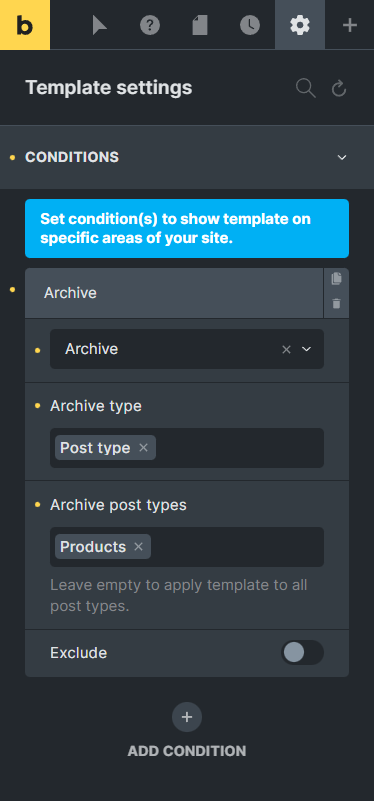Open the Archive dropdown arrow
The height and width of the screenshot is (801, 374).
307,349
